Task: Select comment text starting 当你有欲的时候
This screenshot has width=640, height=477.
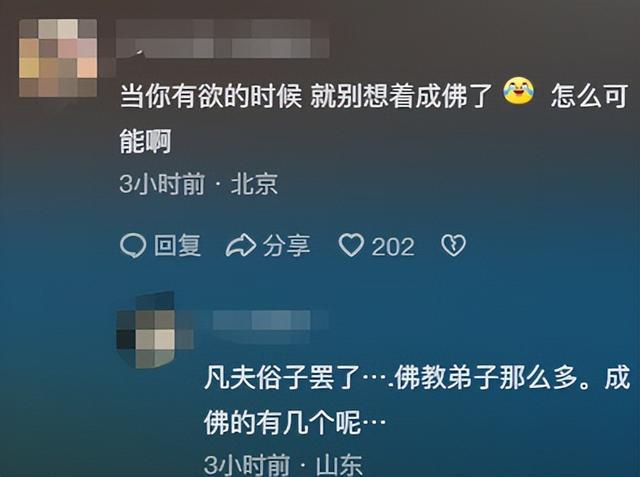Action: (x=374, y=119)
